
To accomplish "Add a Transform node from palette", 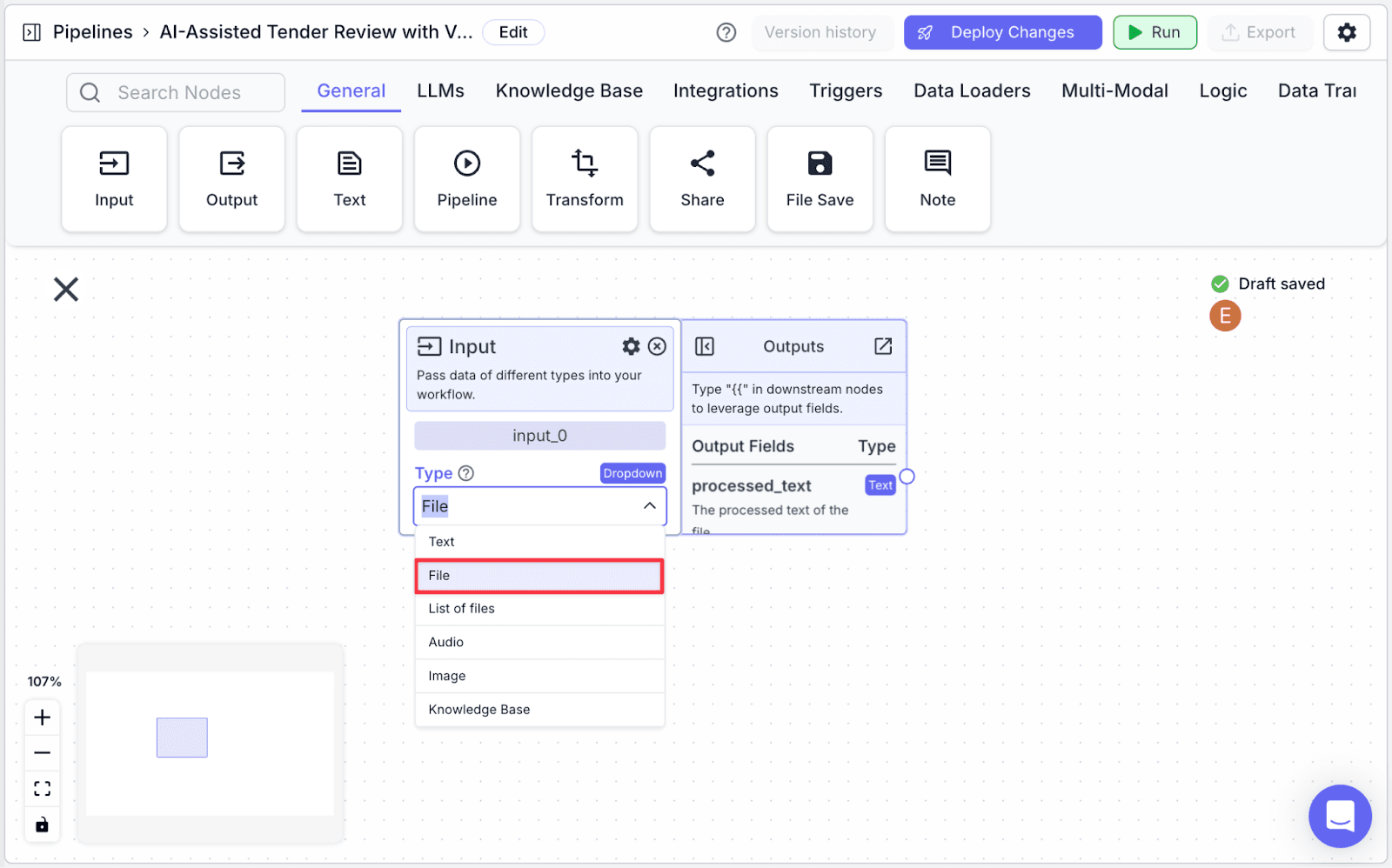I will coord(585,179).
